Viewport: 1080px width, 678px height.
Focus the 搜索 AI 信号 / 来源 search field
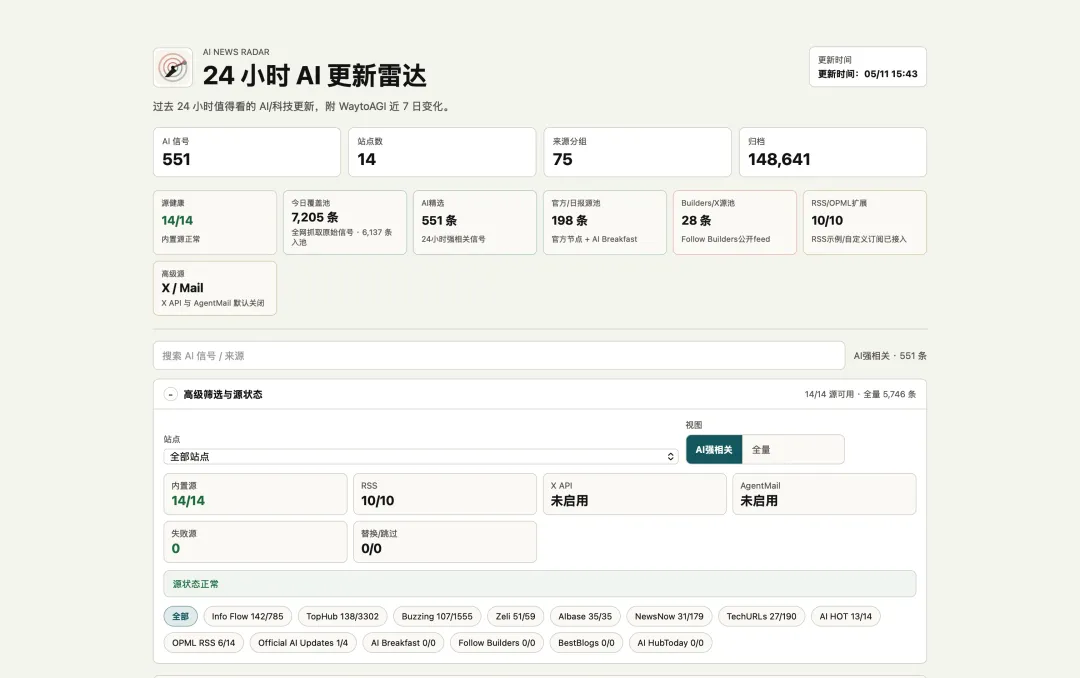point(499,356)
